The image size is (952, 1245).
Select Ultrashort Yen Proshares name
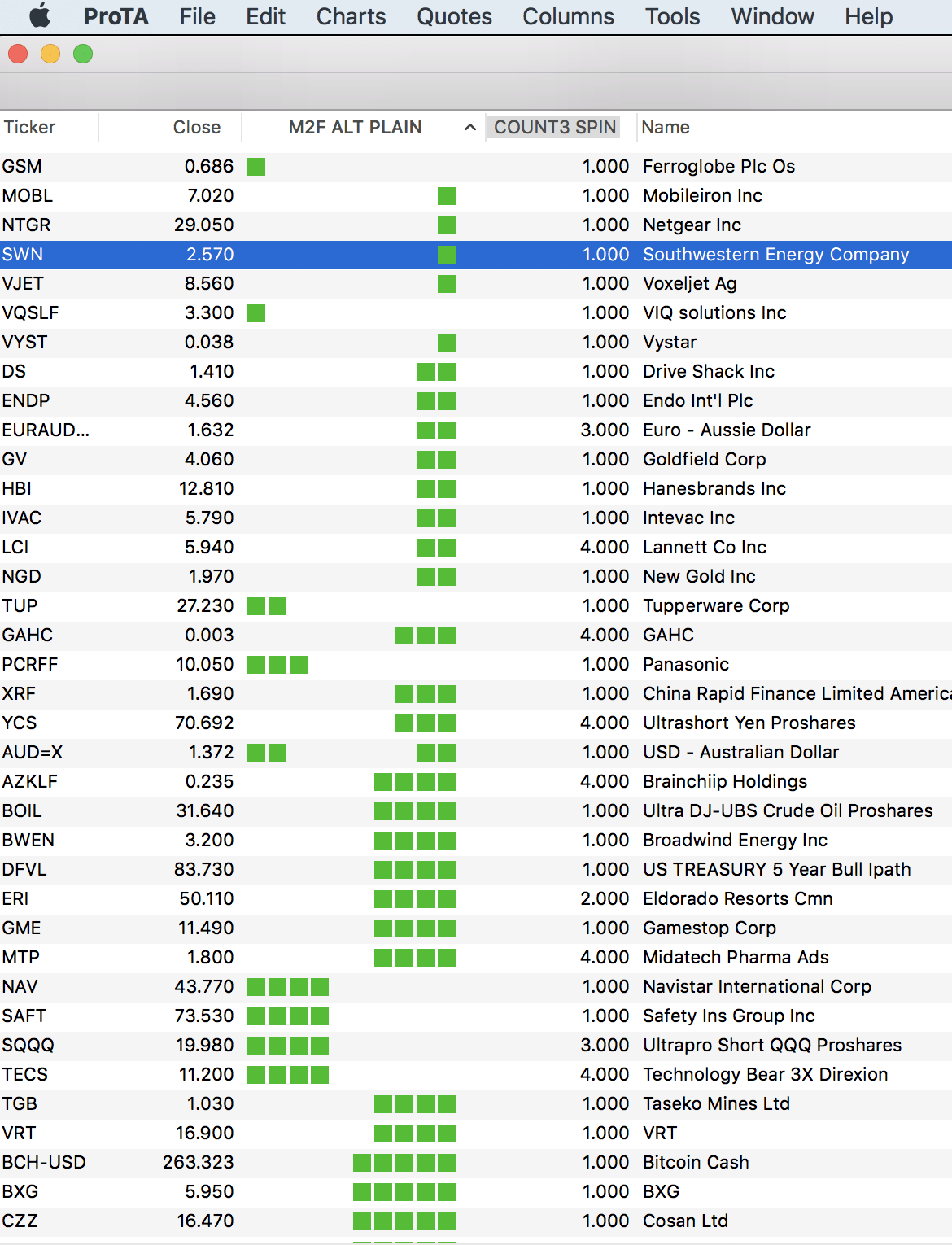point(749,723)
